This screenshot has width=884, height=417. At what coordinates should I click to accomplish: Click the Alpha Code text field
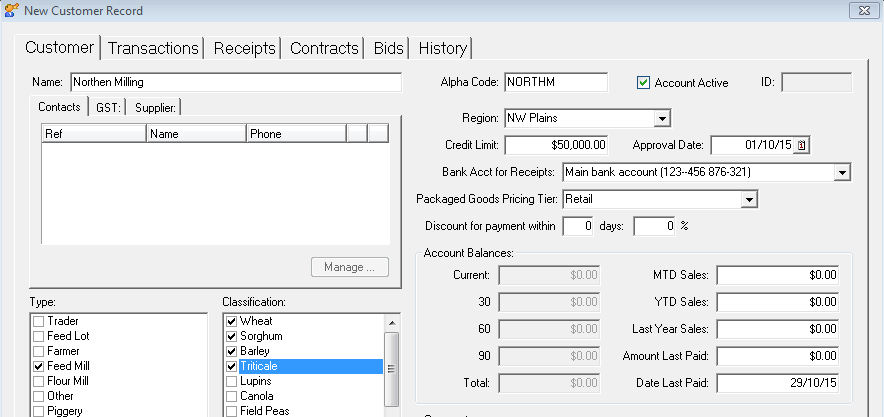coord(556,82)
